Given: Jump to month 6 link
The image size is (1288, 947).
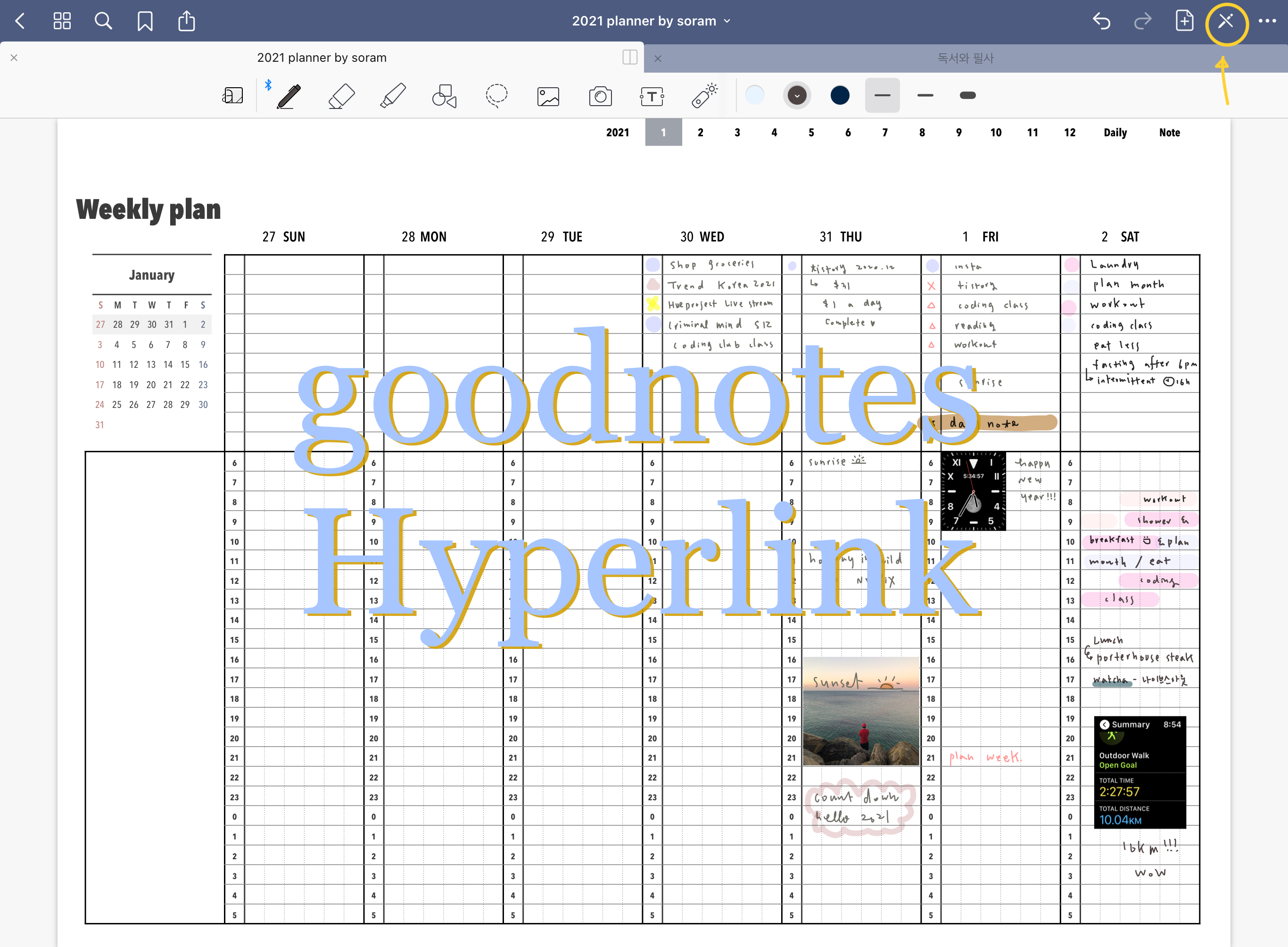Looking at the screenshot, I should pos(847,133).
